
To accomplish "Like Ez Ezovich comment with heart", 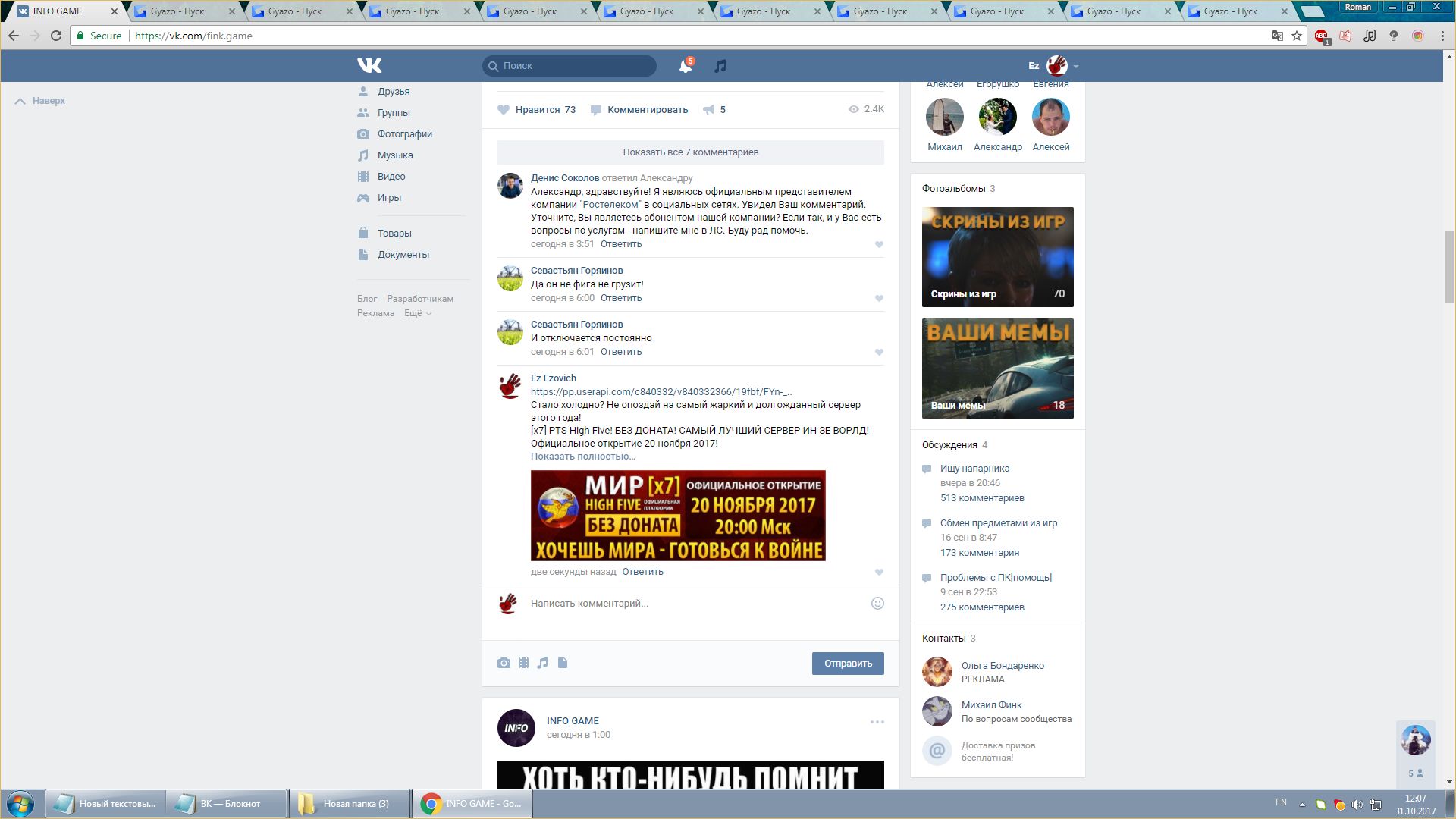I will tap(879, 573).
